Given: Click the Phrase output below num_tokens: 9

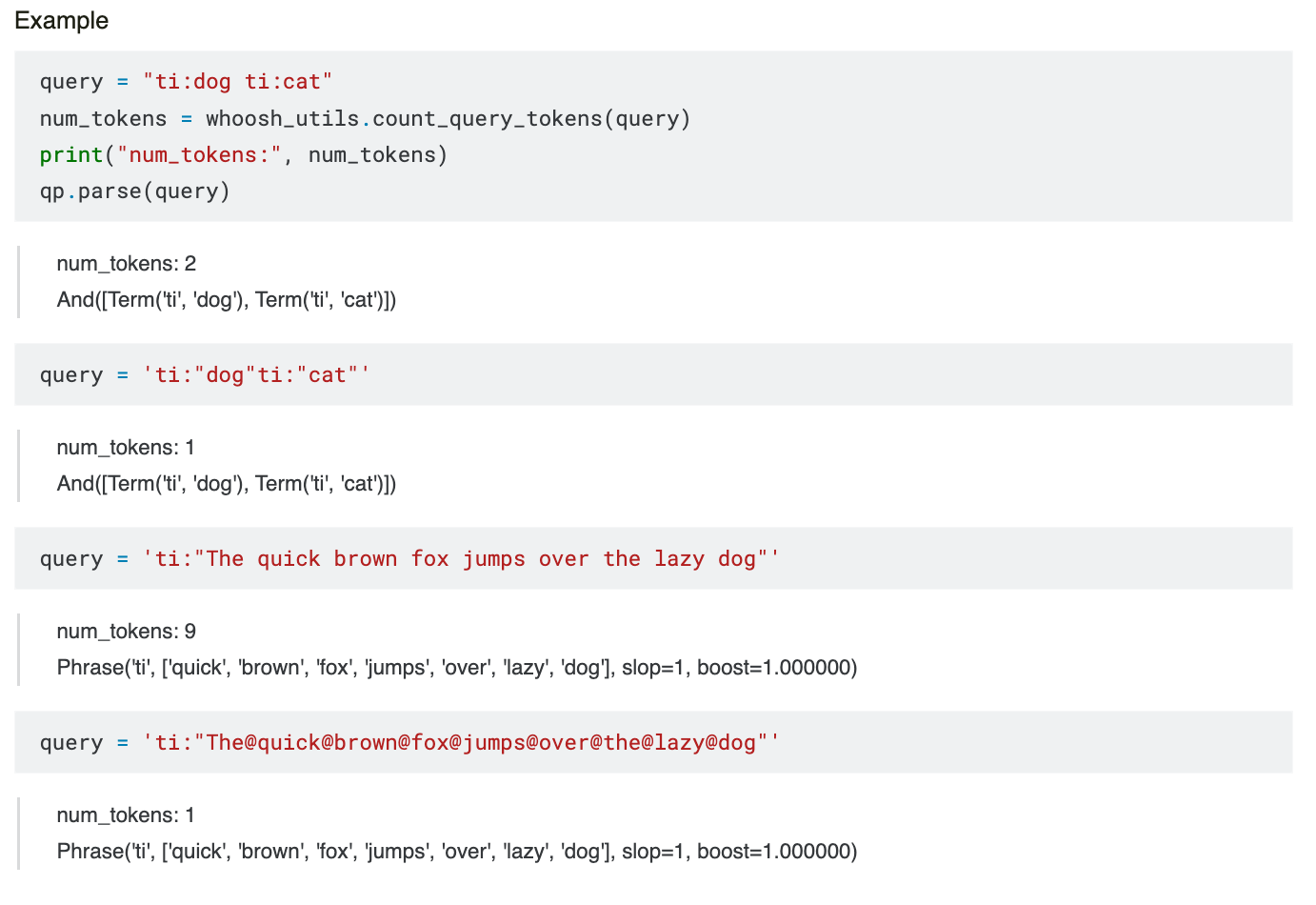Looking at the screenshot, I should 456,668.
